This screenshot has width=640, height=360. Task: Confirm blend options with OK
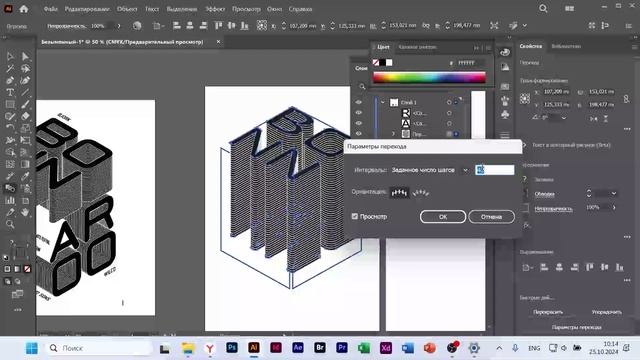(x=443, y=217)
